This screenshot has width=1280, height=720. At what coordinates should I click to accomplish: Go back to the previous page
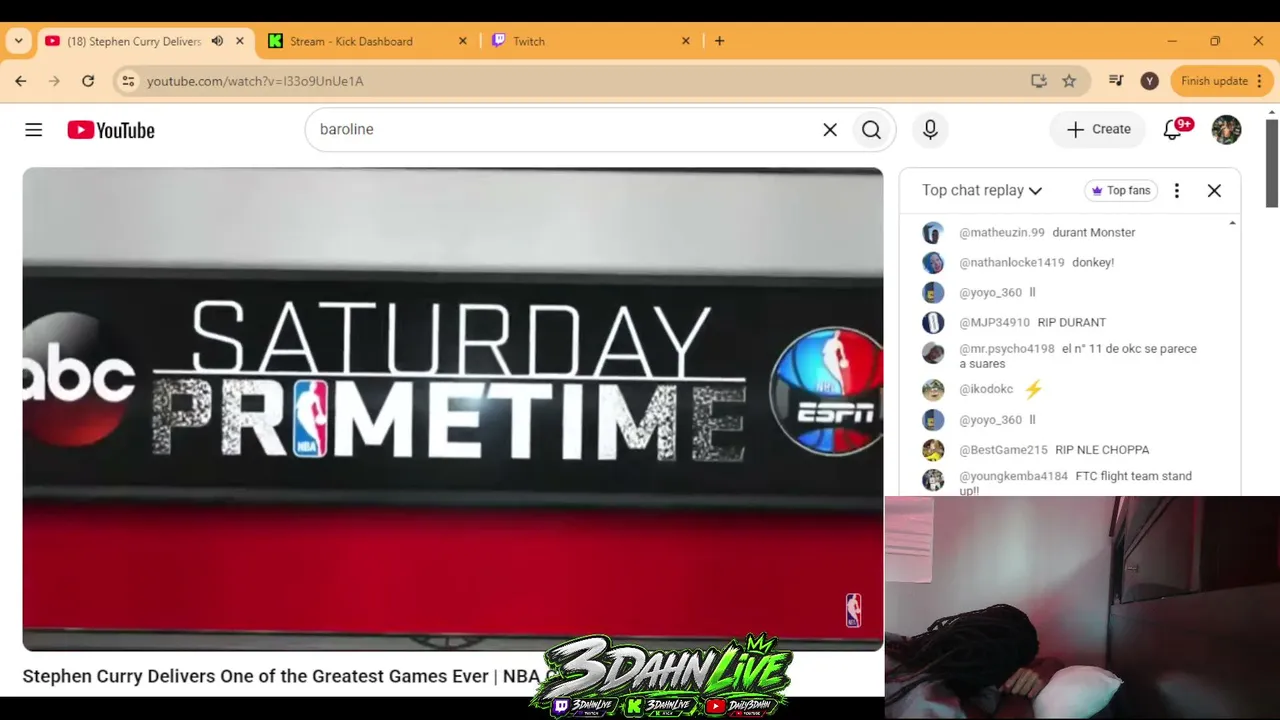21,81
